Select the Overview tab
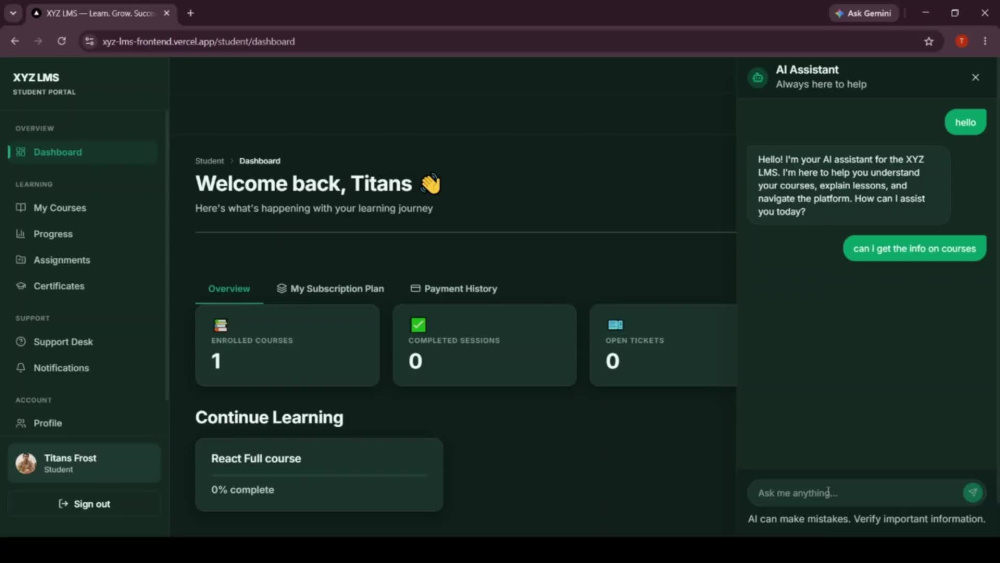Viewport: 1000px width, 563px height. click(229, 289)
